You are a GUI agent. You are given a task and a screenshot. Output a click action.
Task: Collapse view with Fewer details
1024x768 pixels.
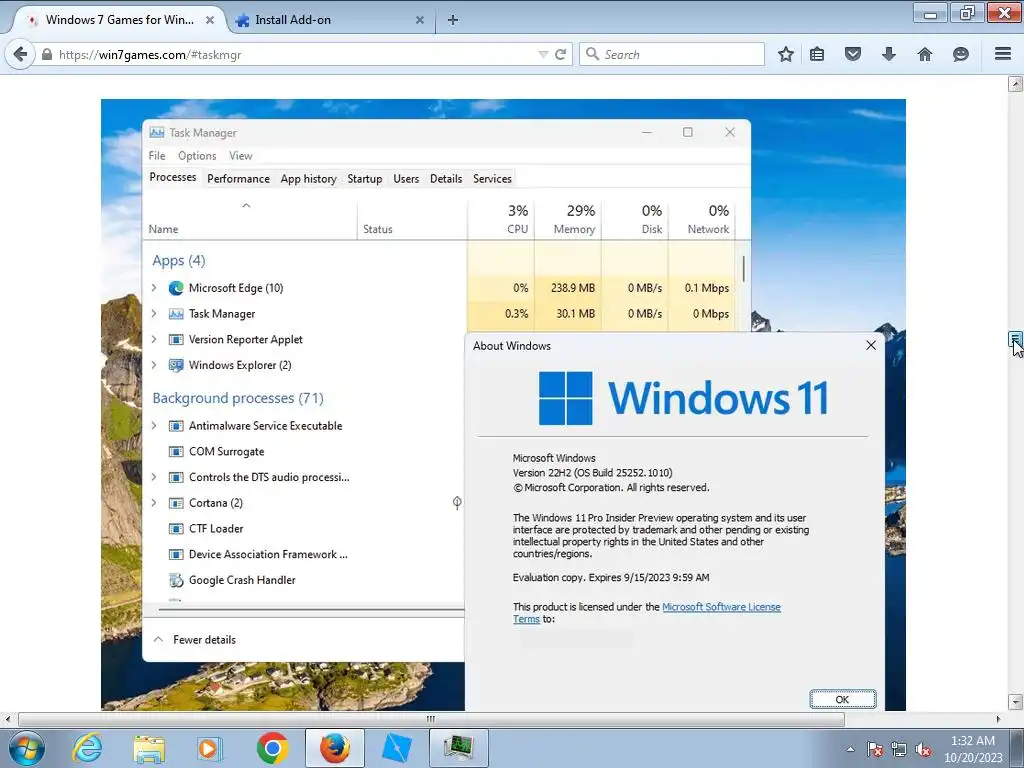pyautogui.click(x=195, y=639)
